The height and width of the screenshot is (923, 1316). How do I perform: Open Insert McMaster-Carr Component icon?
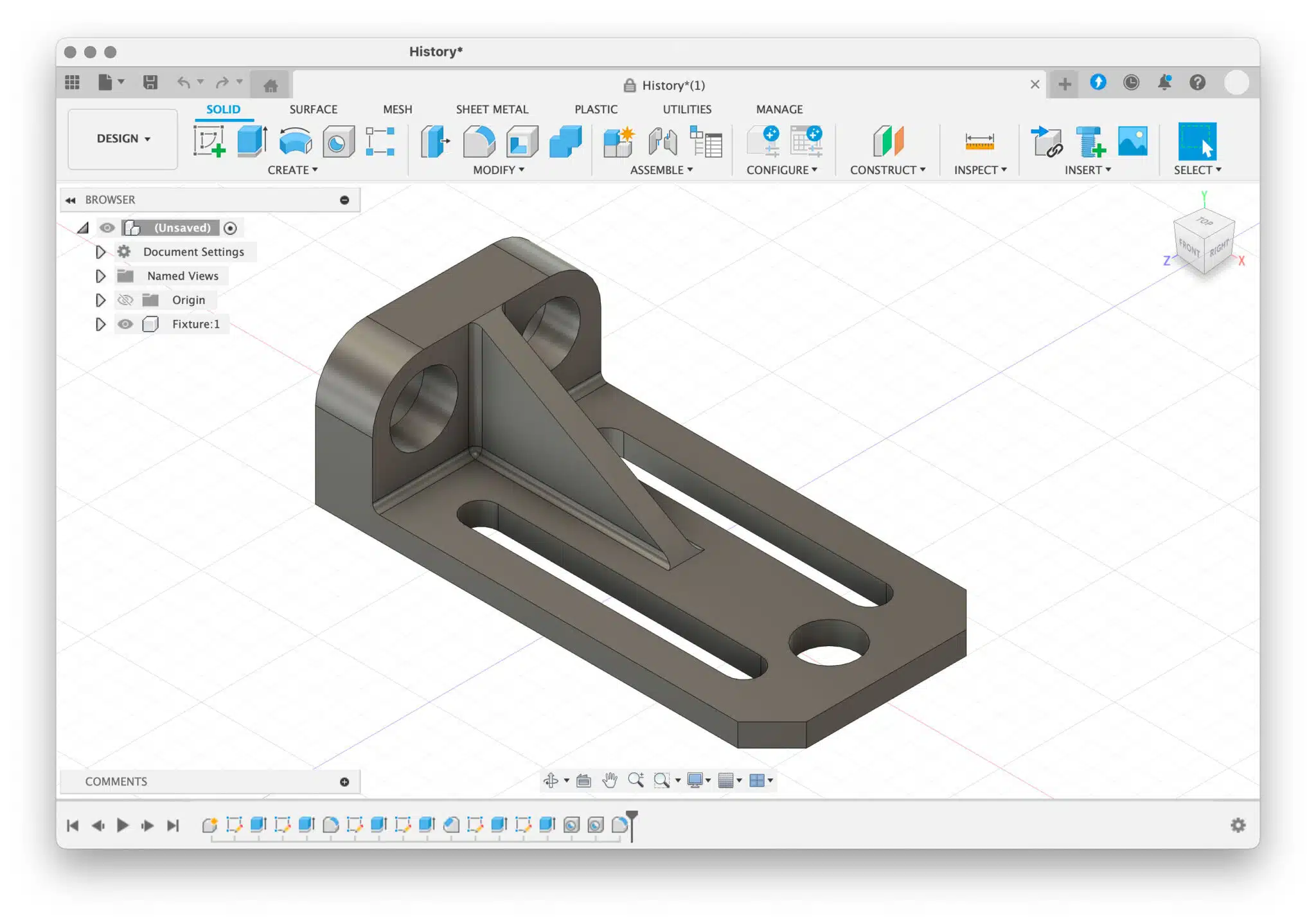[x=1090, y=141]
